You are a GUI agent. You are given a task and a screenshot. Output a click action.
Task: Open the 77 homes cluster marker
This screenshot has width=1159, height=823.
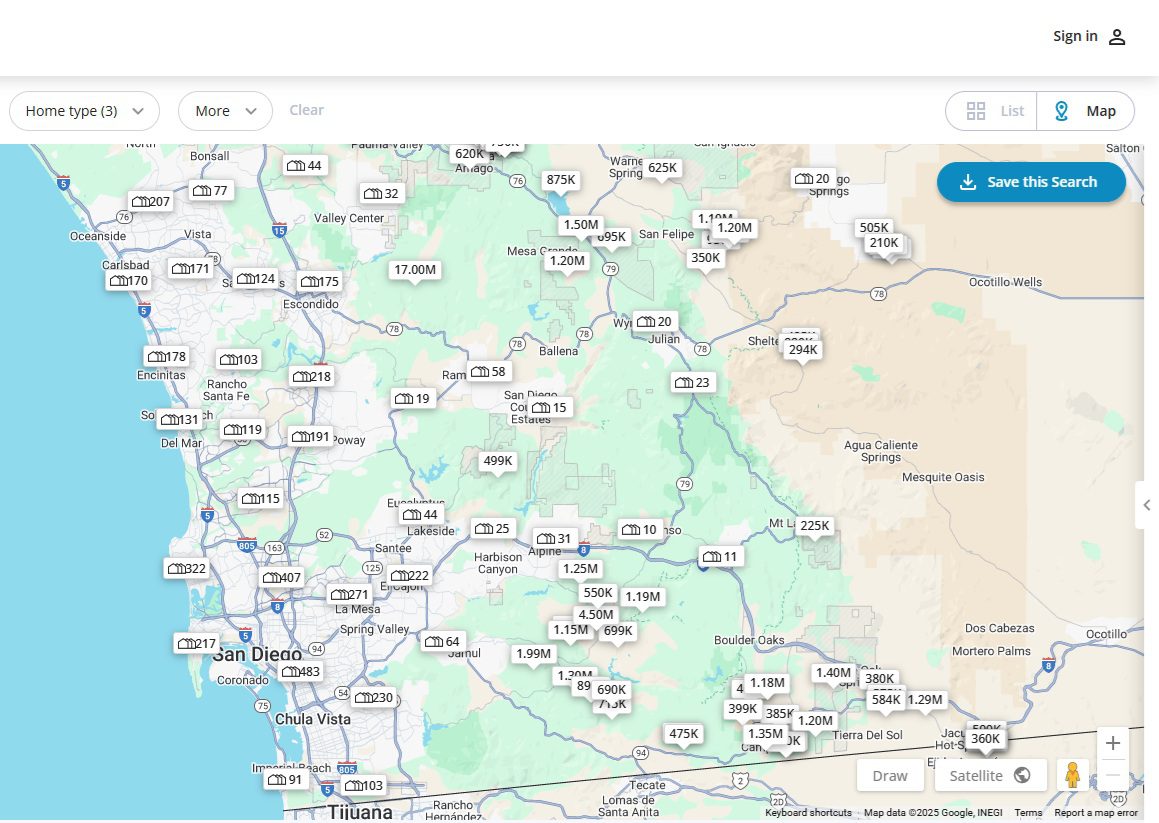coord(210,191)
